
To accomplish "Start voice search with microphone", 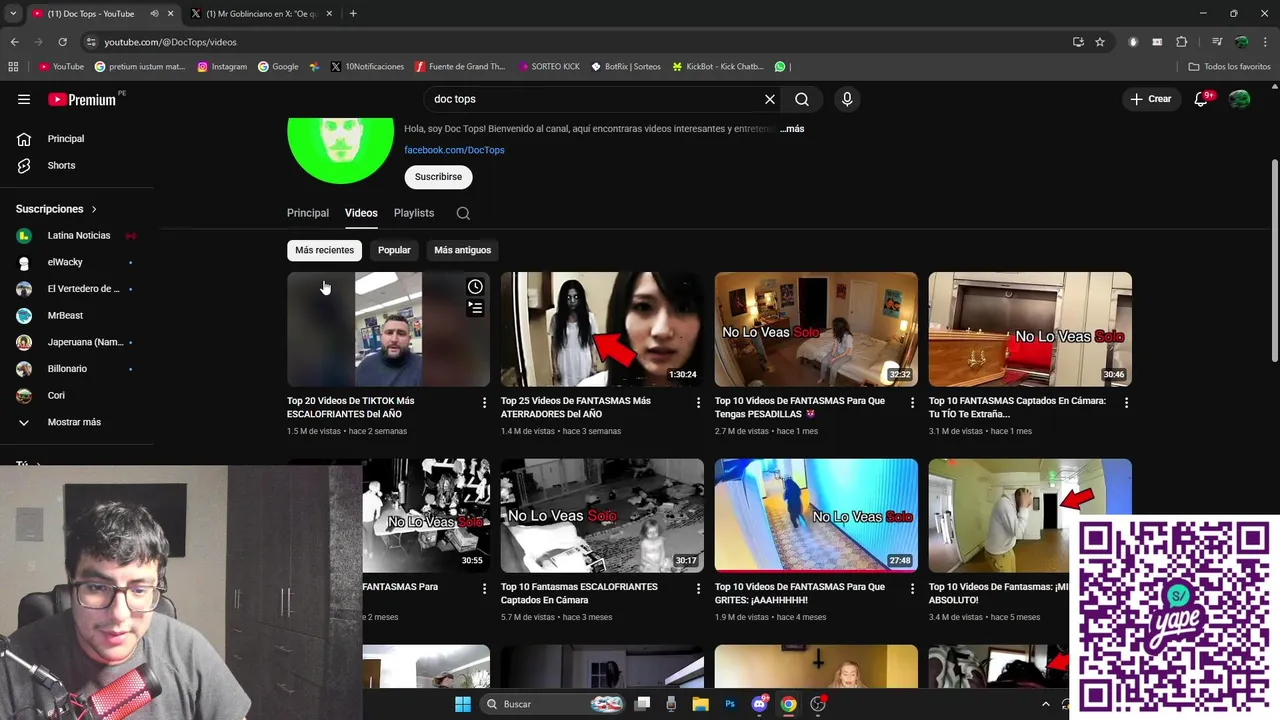I will [847, 99].
